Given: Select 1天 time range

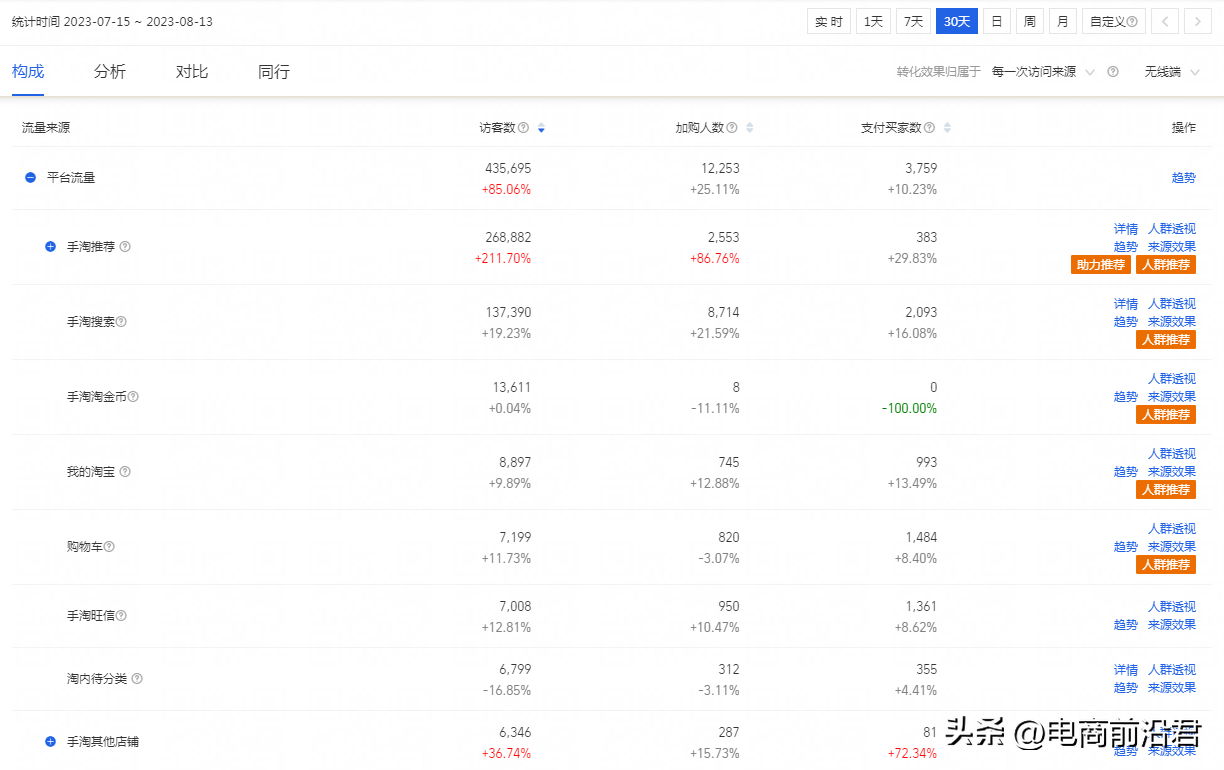Looking at the screenshot, I should tap(873, 21).
